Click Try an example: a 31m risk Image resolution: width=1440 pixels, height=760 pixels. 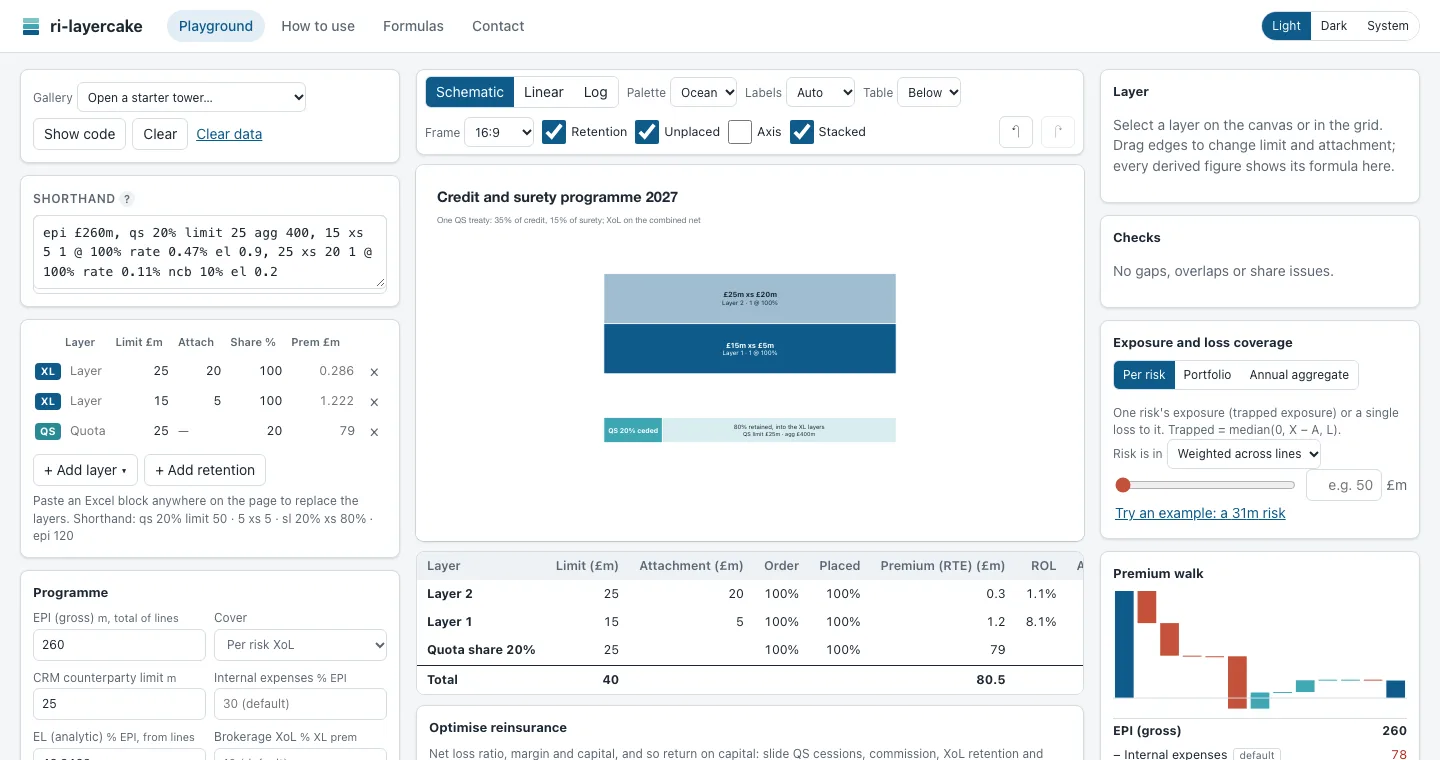[x=1200, y=513]
